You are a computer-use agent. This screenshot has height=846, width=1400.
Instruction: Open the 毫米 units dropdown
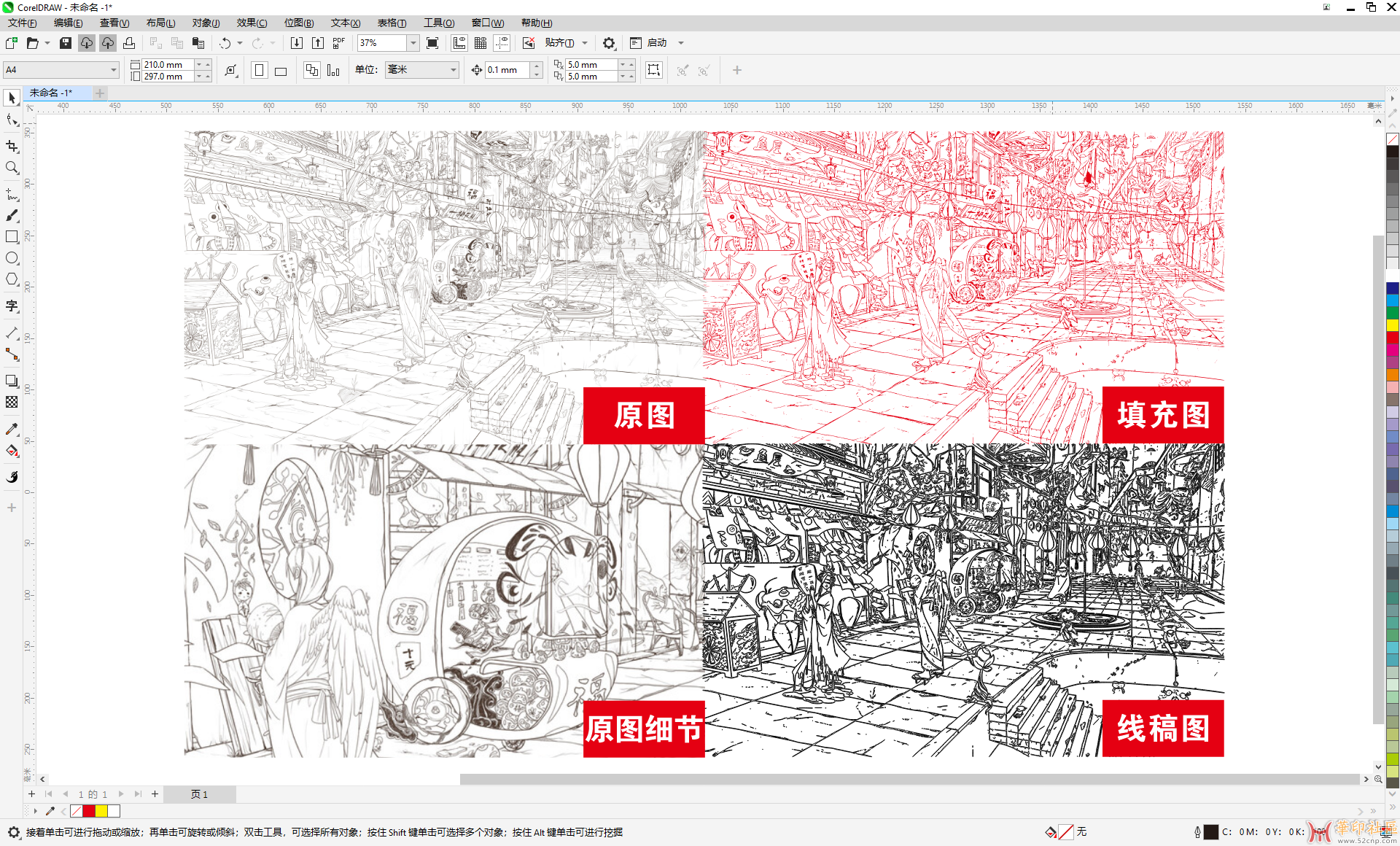coord(421,70)
